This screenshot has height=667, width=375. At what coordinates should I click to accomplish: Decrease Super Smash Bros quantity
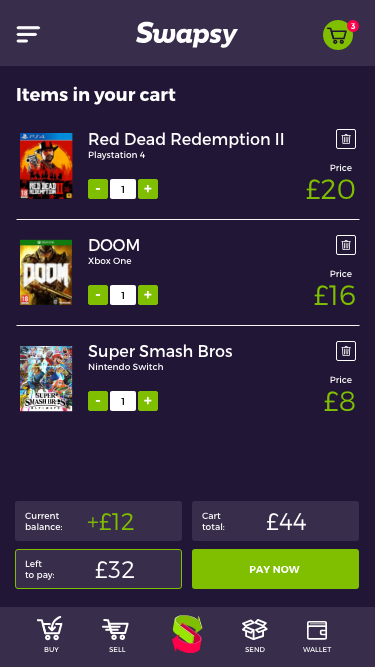coord(98,401)
